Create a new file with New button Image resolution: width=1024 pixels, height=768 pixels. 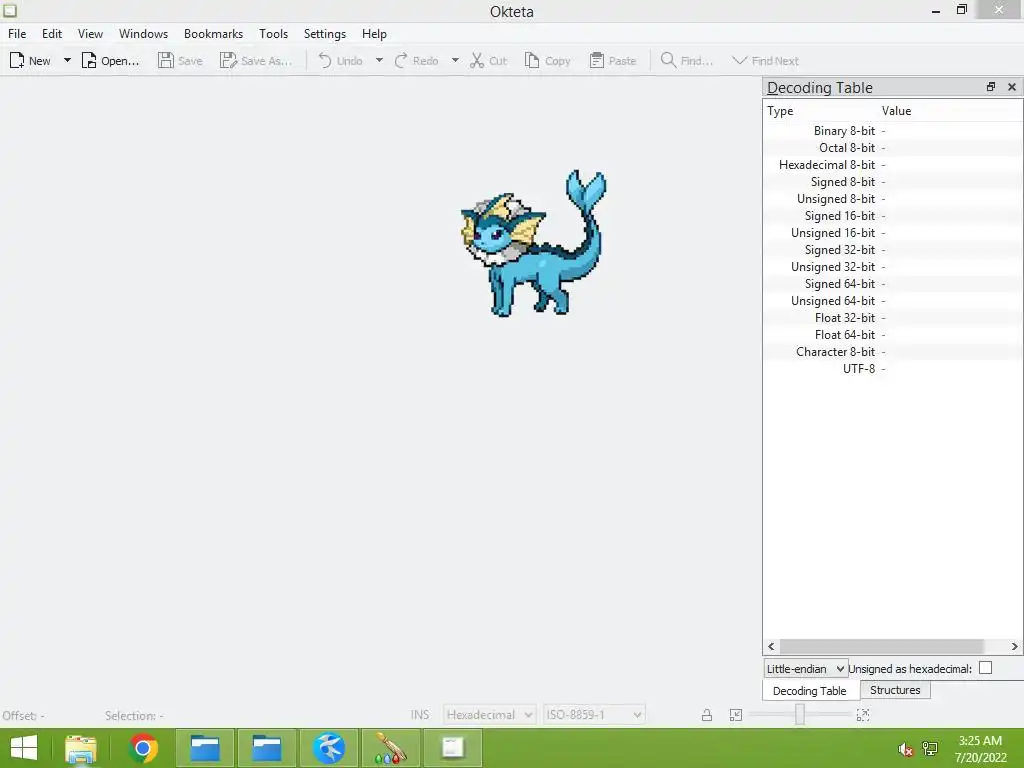tap(30, 61)
